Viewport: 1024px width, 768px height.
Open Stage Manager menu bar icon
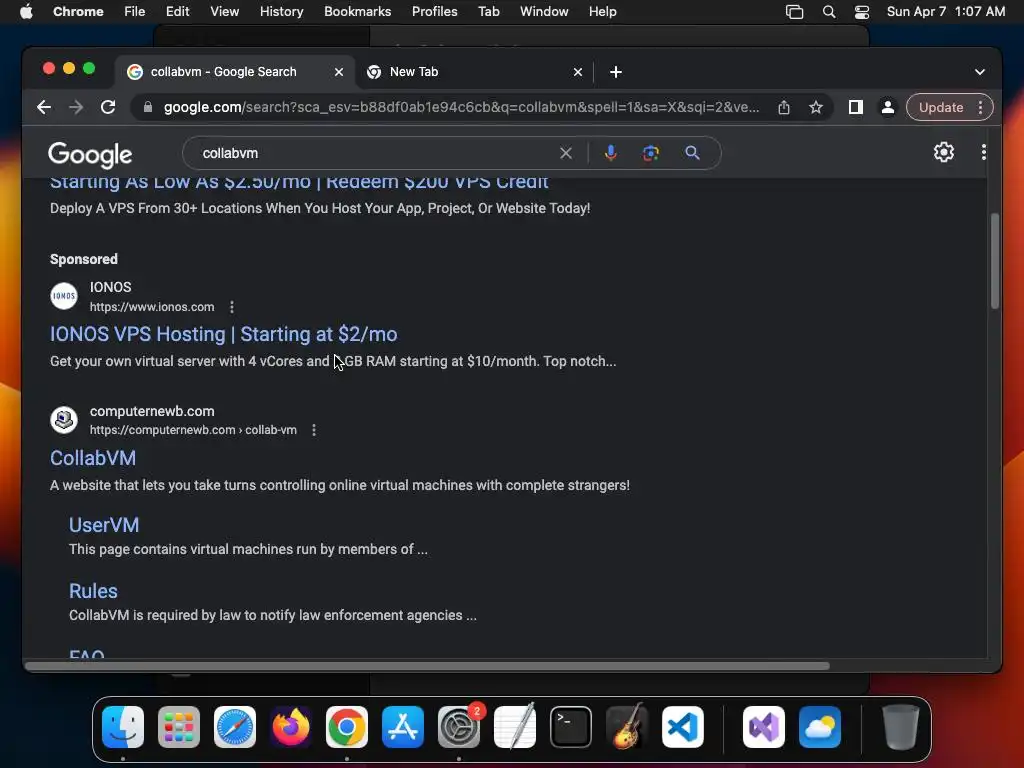(794, 12)
